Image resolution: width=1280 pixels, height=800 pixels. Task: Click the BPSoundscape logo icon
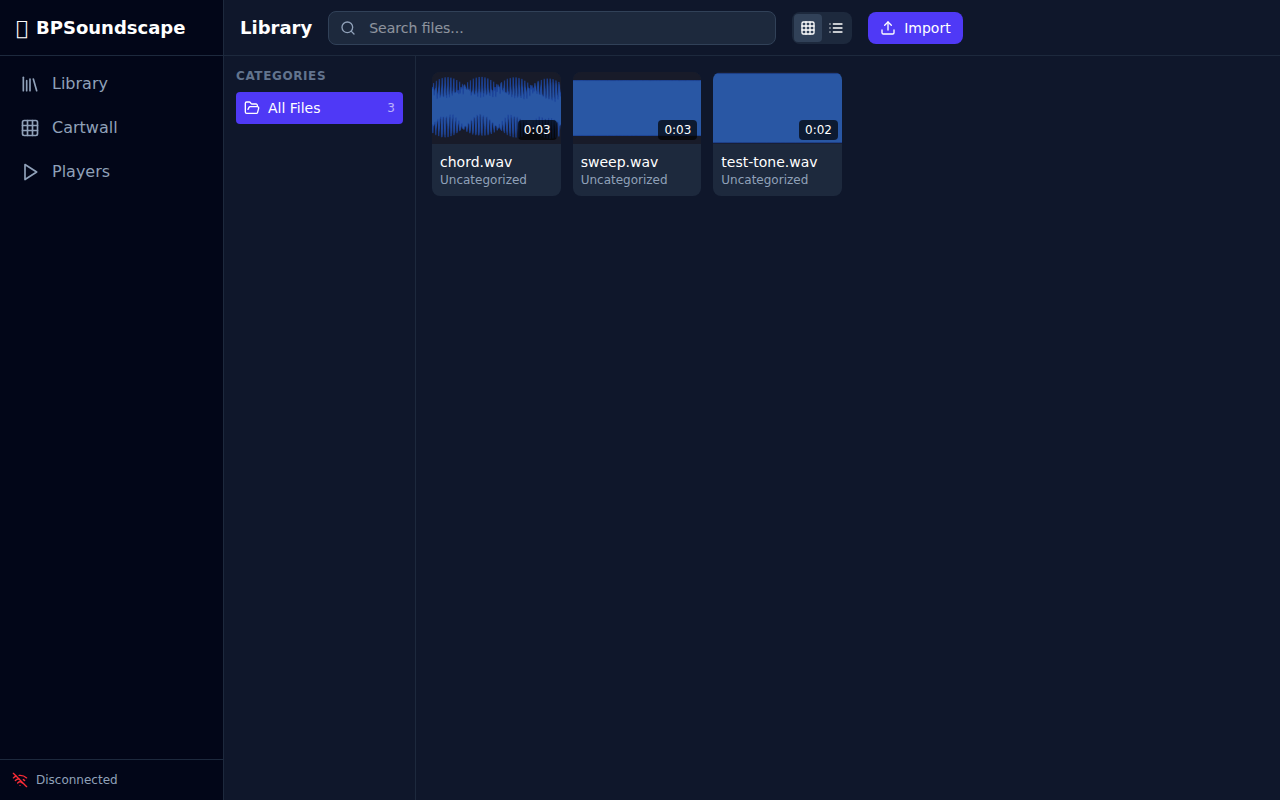(21, 28)
